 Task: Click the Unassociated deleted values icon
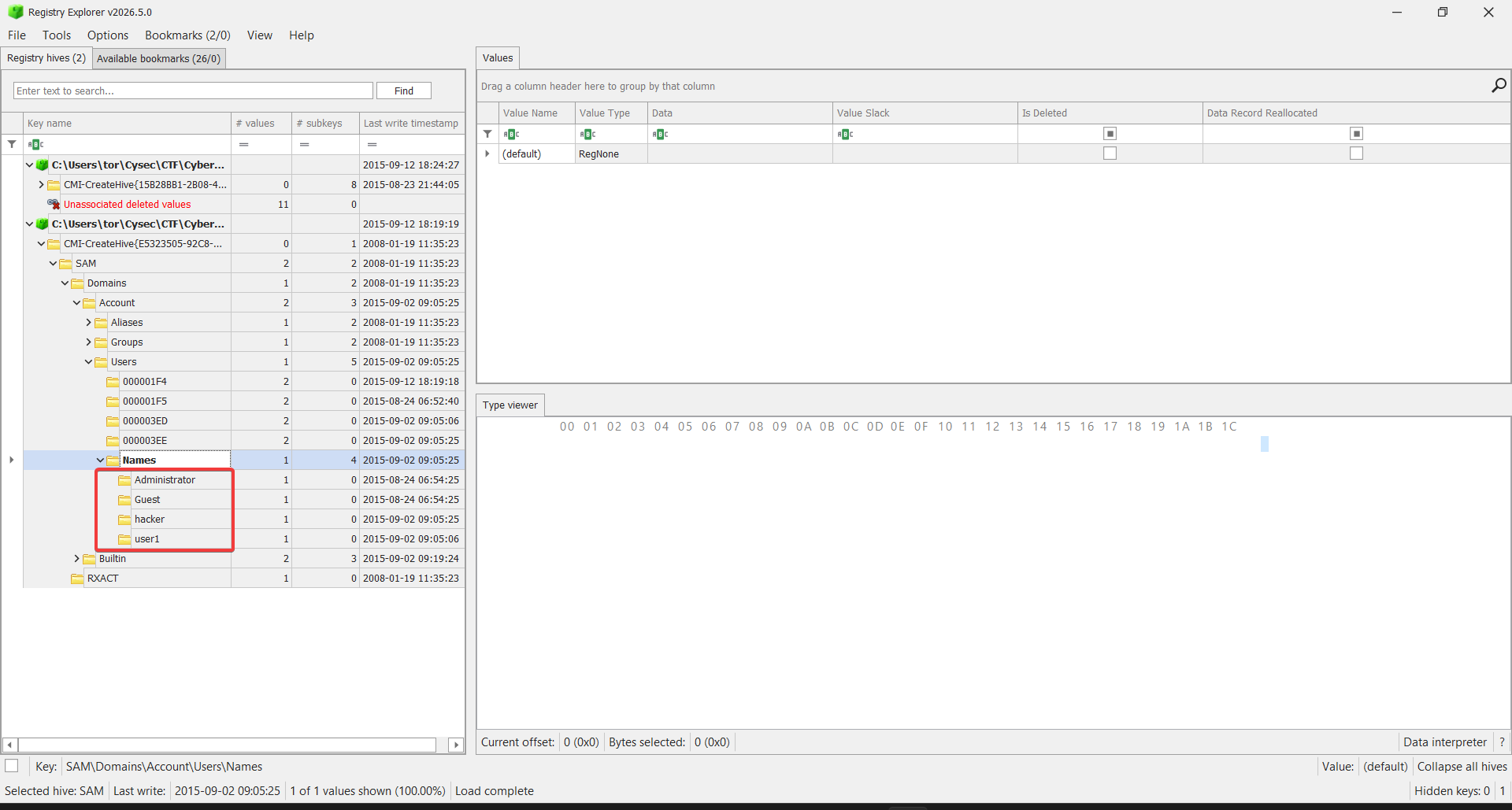click(x=54, y=204)
